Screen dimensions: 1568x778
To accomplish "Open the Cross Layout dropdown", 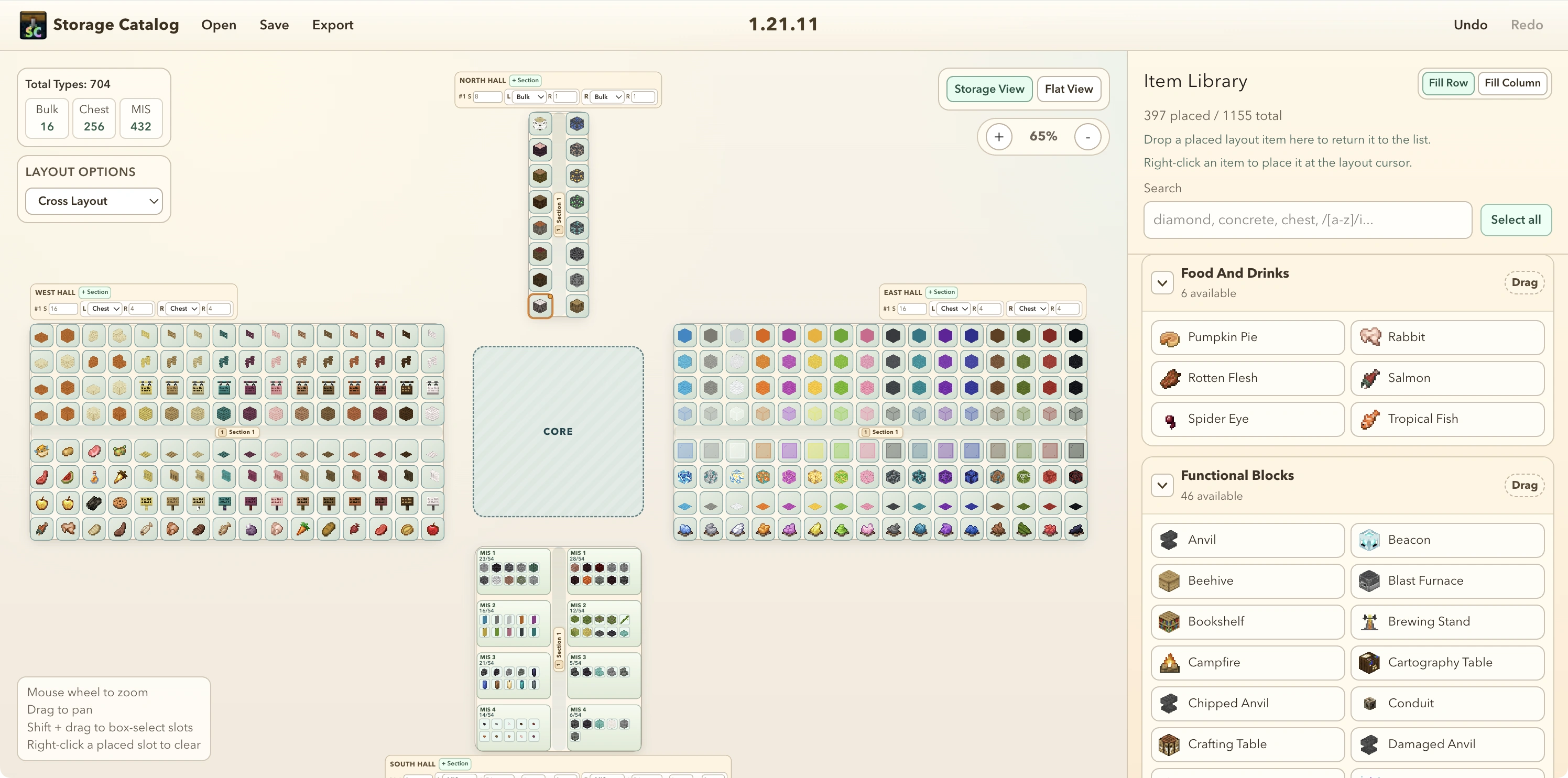I will click(x=94, y=201).
